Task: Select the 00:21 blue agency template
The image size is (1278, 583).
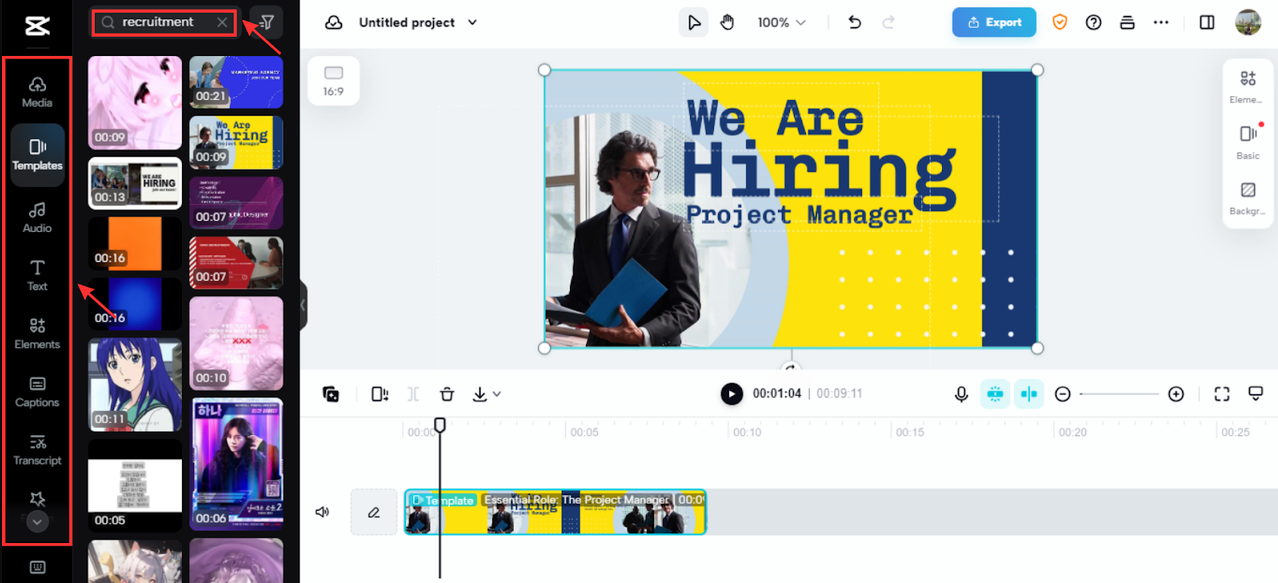Action: (236, 82)
